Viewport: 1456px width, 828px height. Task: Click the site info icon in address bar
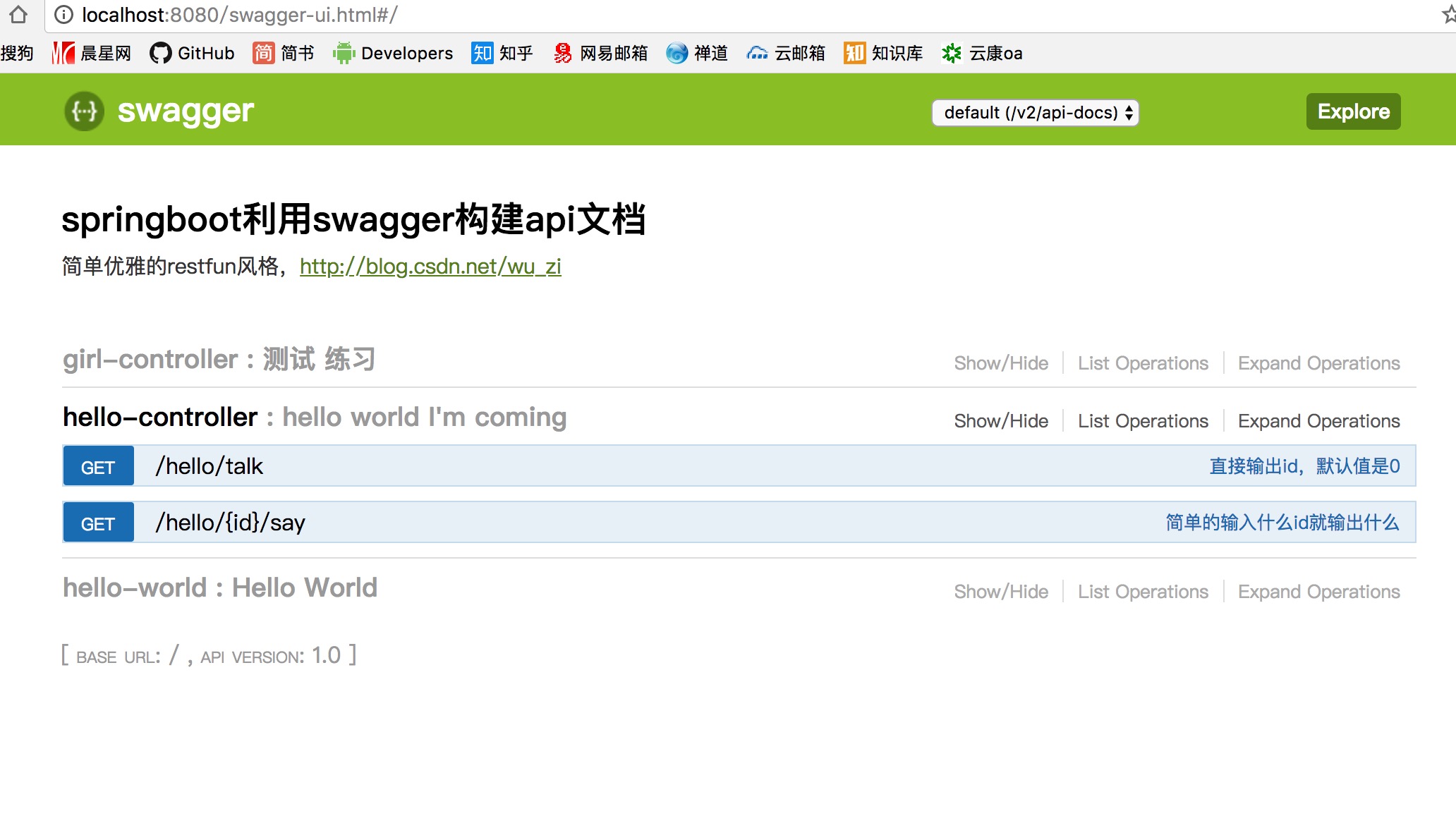pos(63,14)
